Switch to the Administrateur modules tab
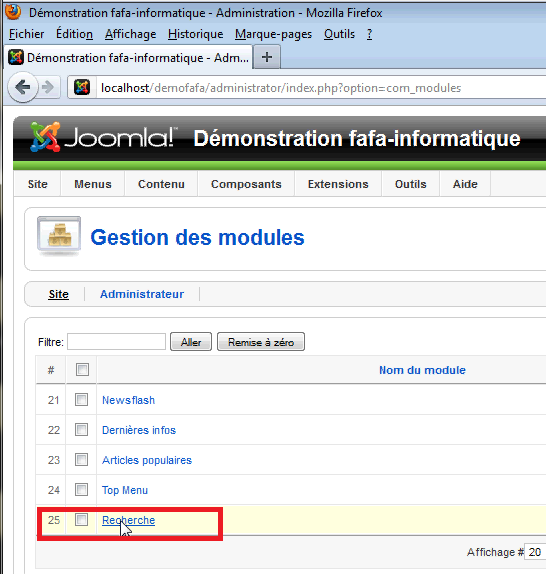 [x=142, y=294]
